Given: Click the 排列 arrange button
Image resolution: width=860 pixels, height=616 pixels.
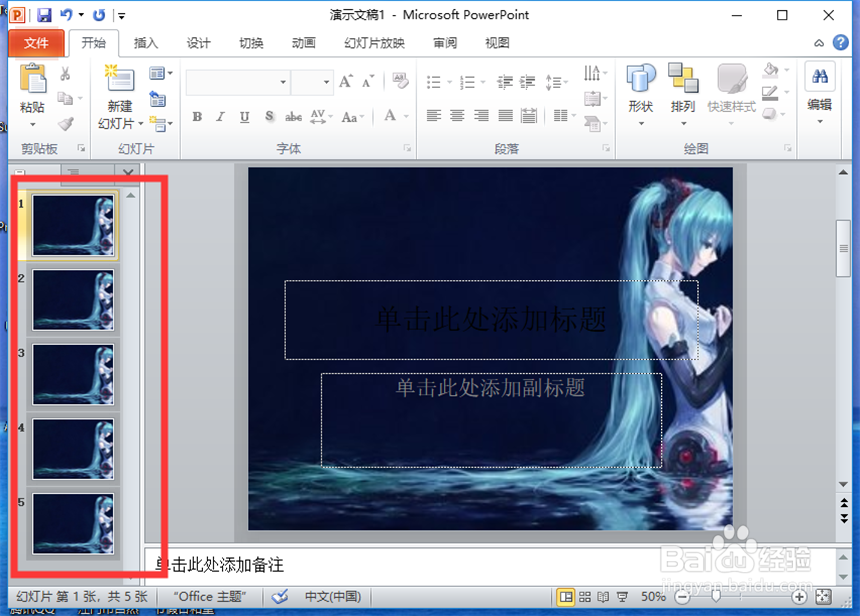Looking at the screenshot, I should click(x=683, y=94).
